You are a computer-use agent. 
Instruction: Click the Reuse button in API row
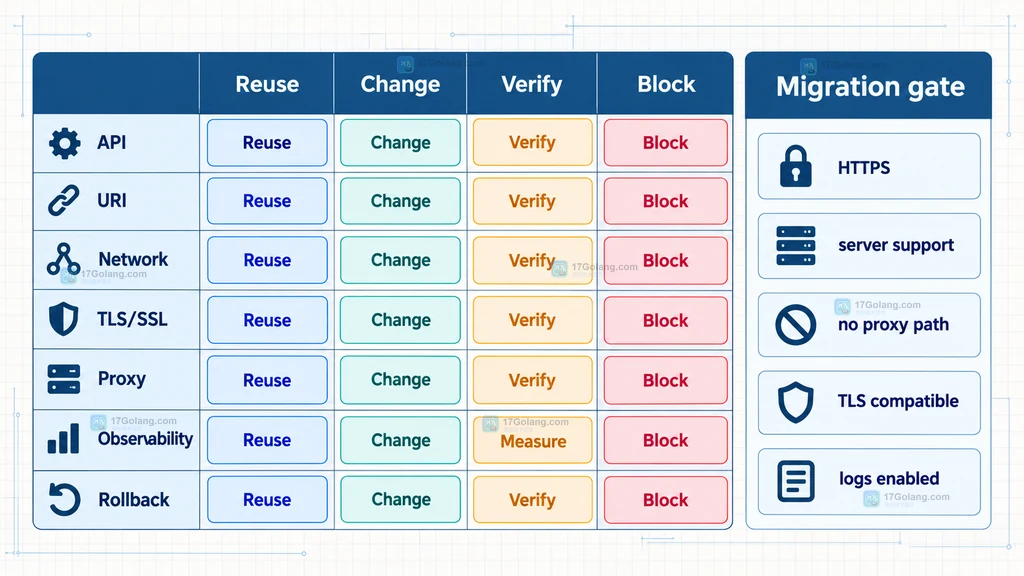(x=267, y=142)
